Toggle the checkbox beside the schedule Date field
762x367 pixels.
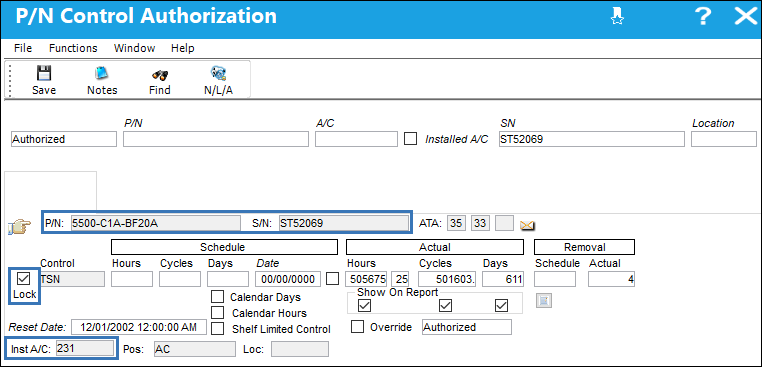(x=332, y=279)
